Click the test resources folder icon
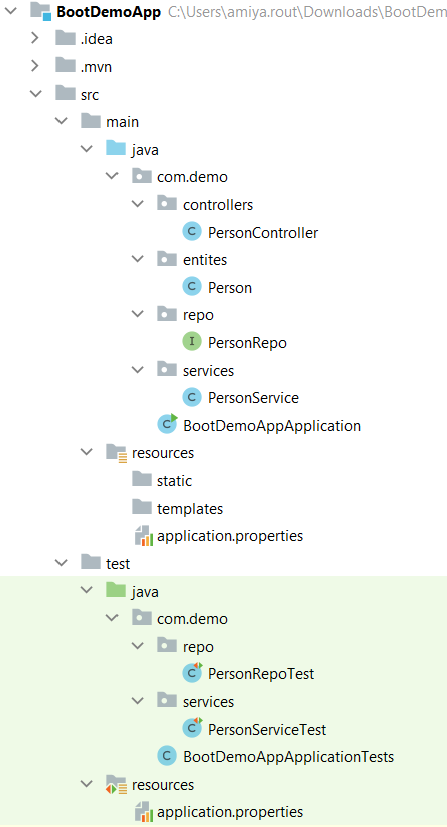This screenshot has width=447, height=827. 116,784
